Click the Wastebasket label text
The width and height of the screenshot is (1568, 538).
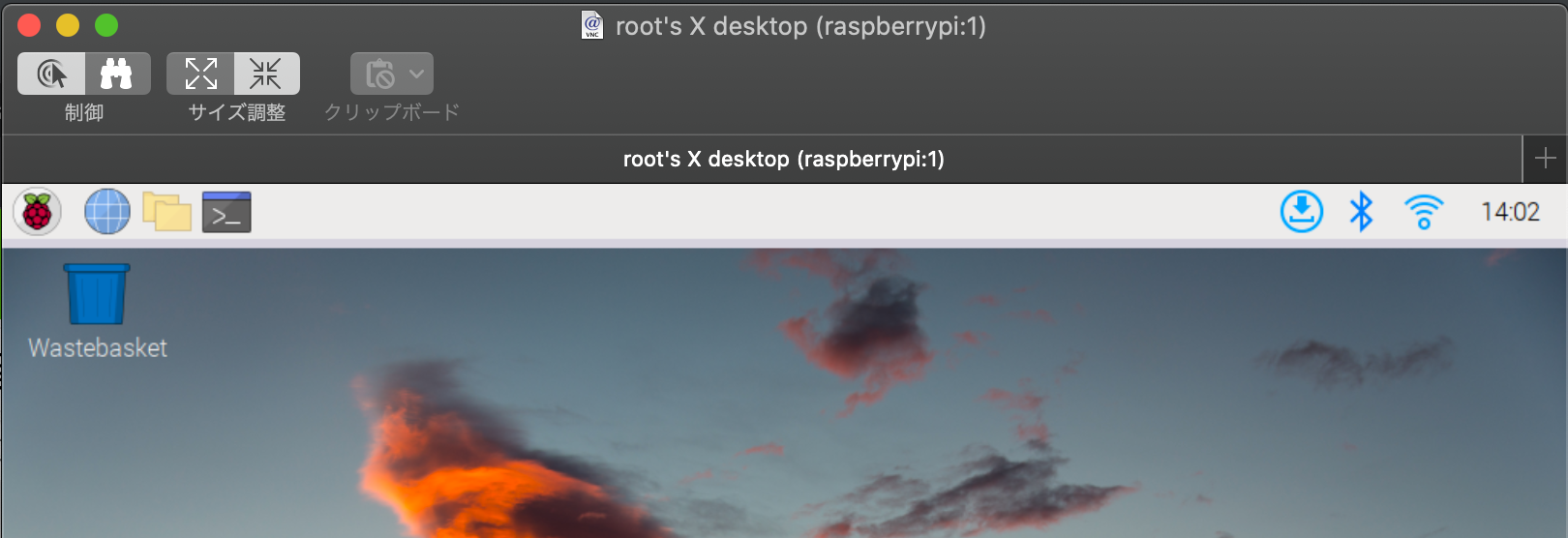point(98,348)
